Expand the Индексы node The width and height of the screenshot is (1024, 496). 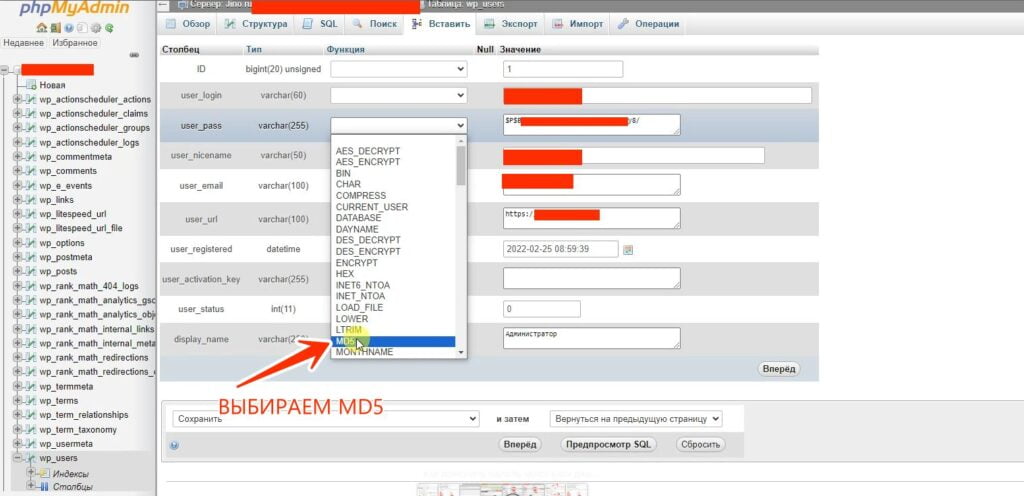30,473
